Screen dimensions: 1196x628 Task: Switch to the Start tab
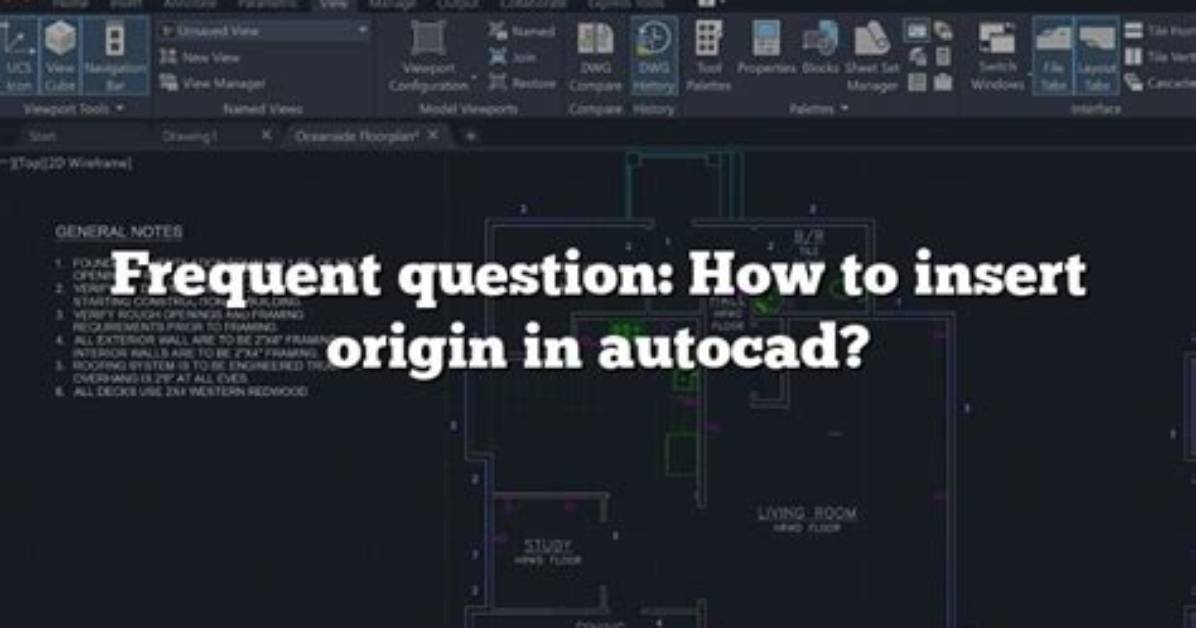tap(42, 137)
